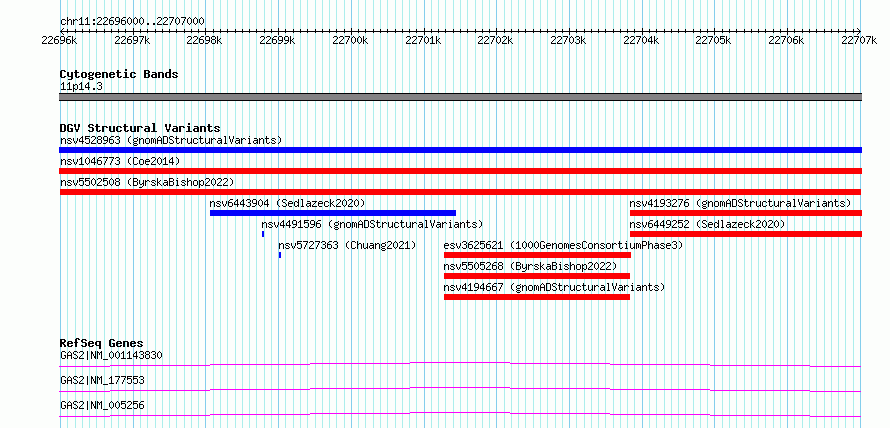Click the 22696k ruler tick label
Screen dimensions: 890x428
coord(60,40)
